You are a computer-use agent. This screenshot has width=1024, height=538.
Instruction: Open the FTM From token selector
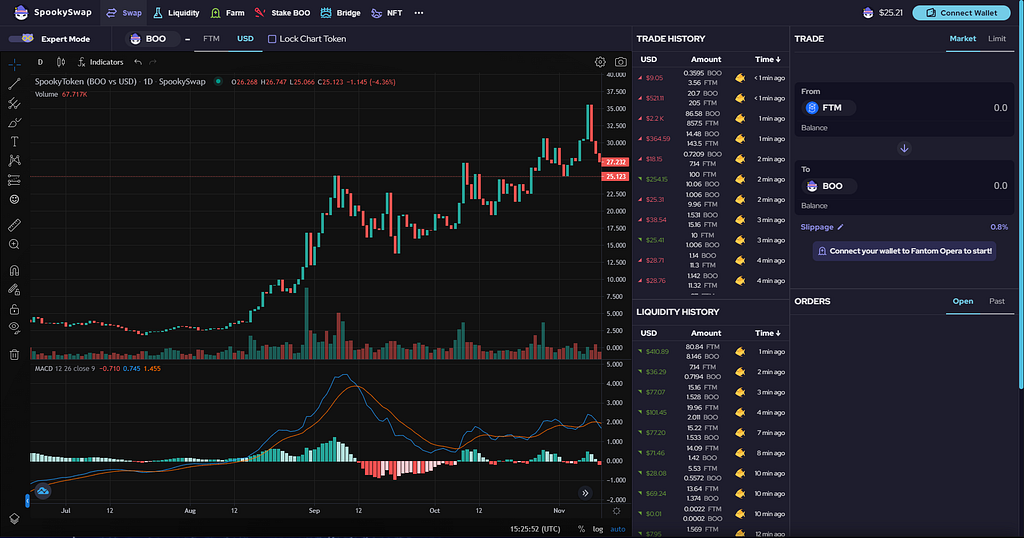(x=828, y=108)
